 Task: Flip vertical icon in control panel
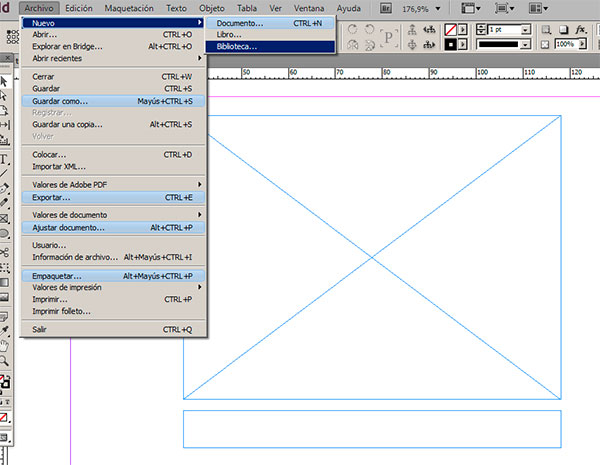[370, 45]
